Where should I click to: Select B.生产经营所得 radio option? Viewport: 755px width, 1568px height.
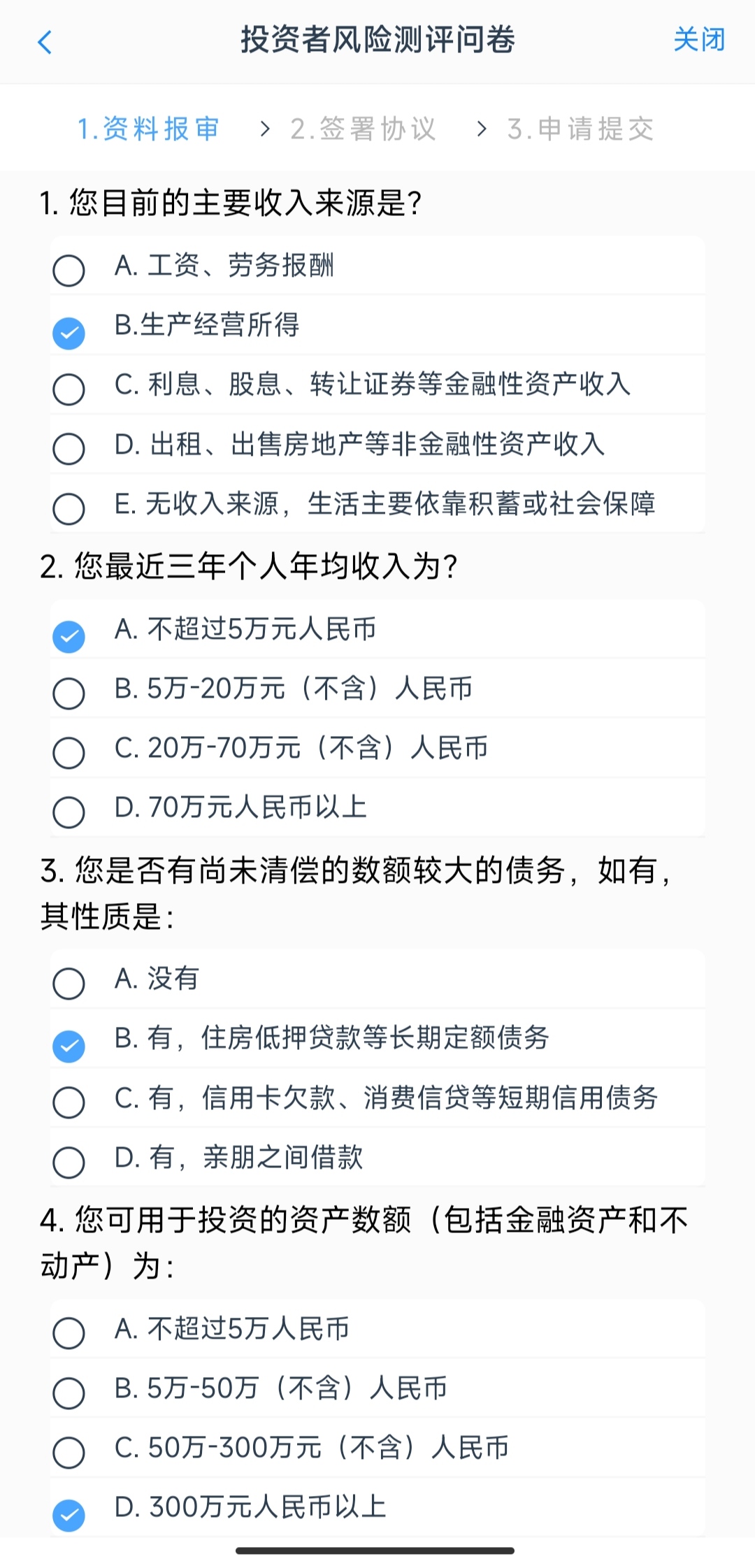click(x=69, y=333)
